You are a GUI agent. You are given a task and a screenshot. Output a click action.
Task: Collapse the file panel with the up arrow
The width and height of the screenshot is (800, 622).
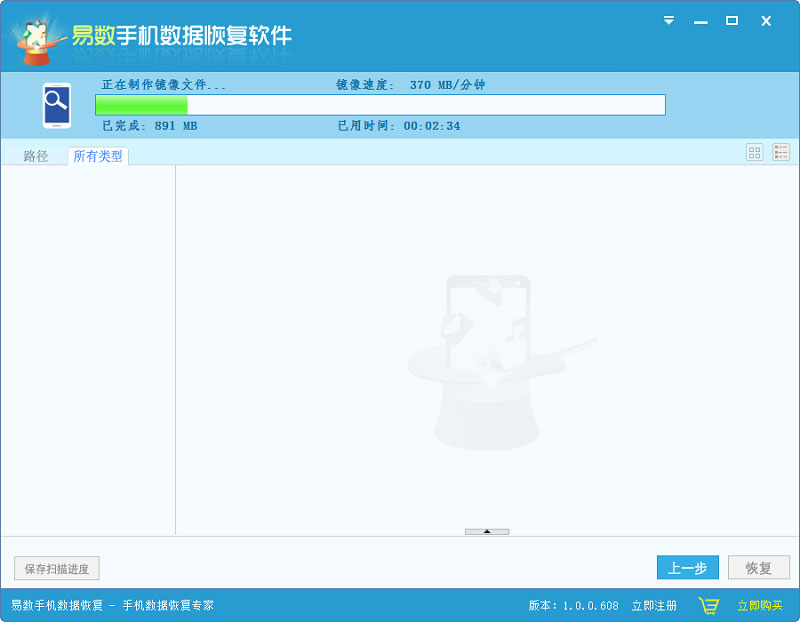click(487, 532)
